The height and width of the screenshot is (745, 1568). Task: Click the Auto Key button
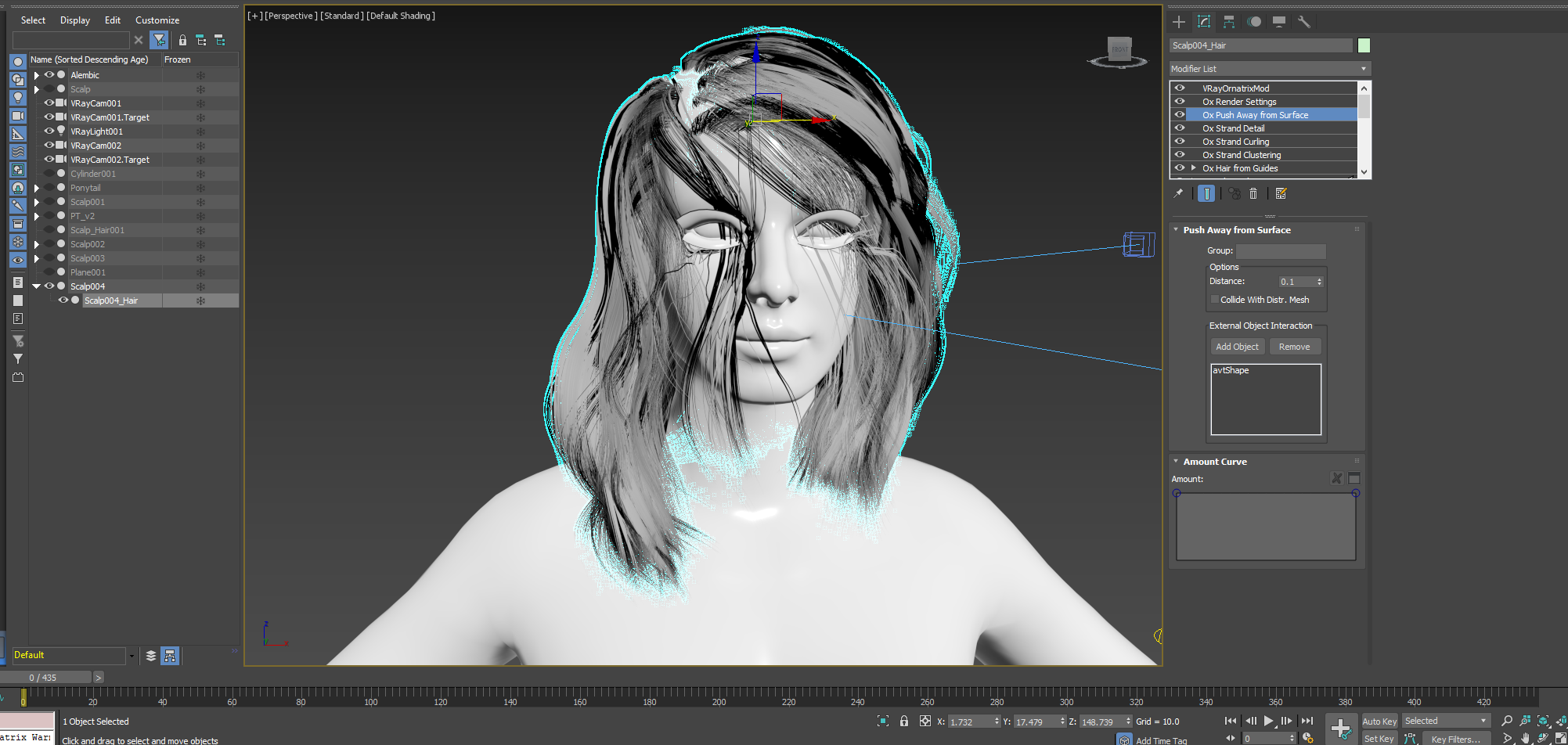tap(1379, 722)
